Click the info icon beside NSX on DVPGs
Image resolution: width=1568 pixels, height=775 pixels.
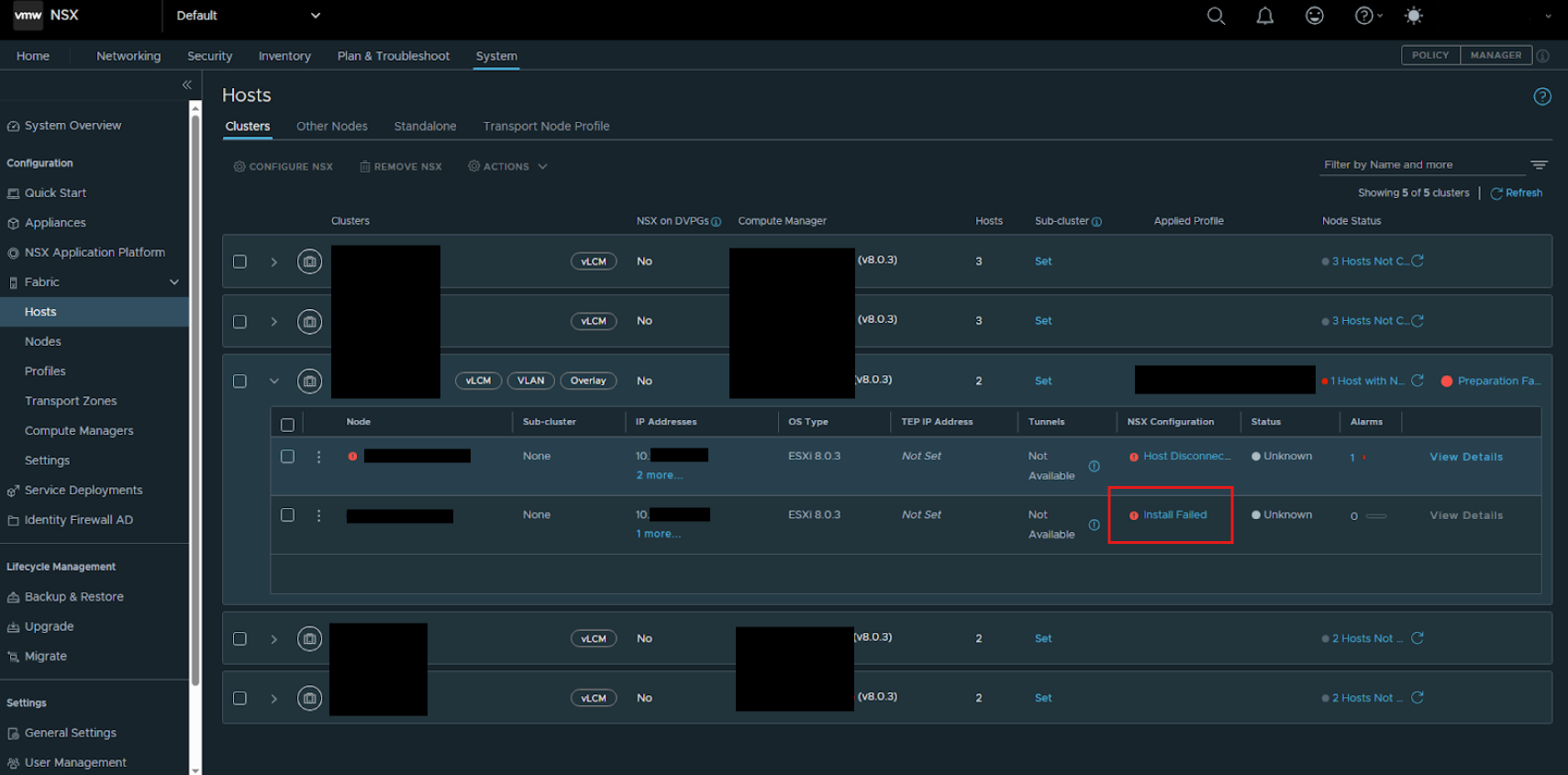coord(717,222)
